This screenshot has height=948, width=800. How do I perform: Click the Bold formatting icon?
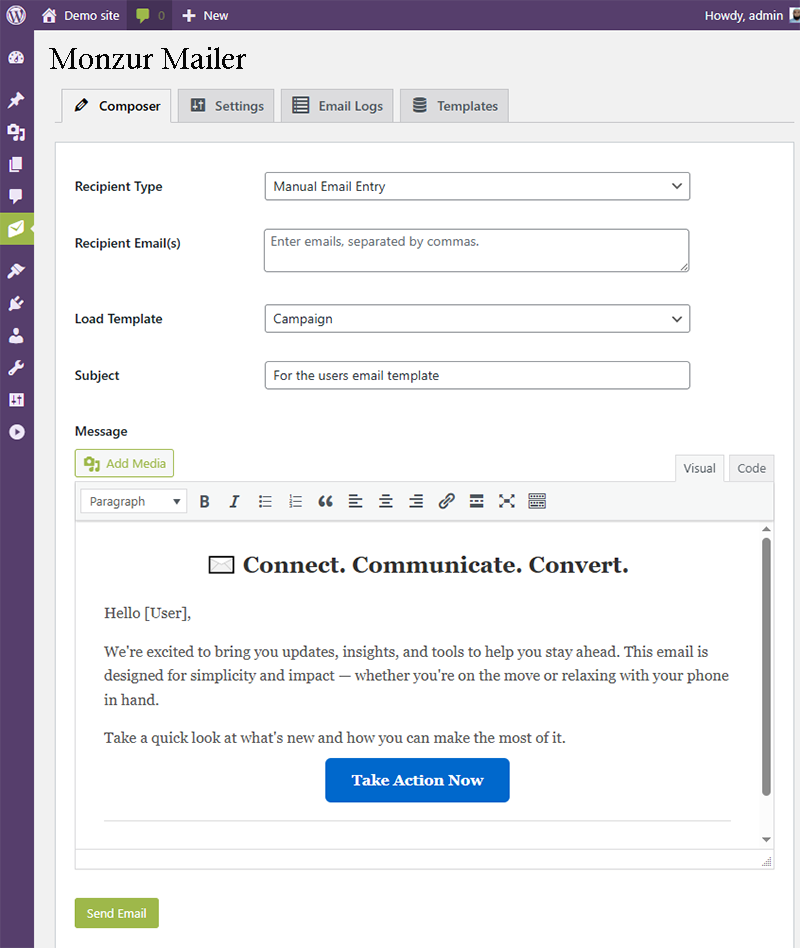coord(205,501)
